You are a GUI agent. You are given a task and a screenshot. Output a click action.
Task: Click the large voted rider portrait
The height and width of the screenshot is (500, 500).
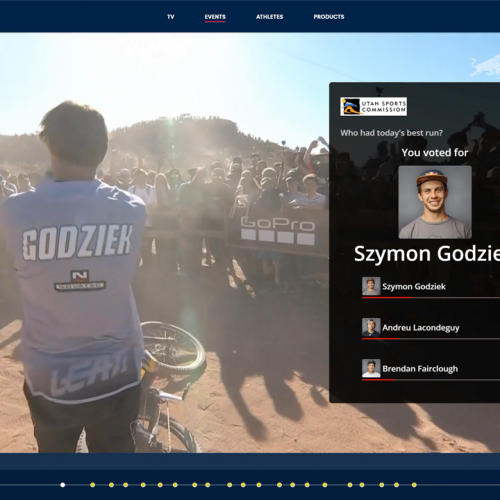(x=435, y=202)
